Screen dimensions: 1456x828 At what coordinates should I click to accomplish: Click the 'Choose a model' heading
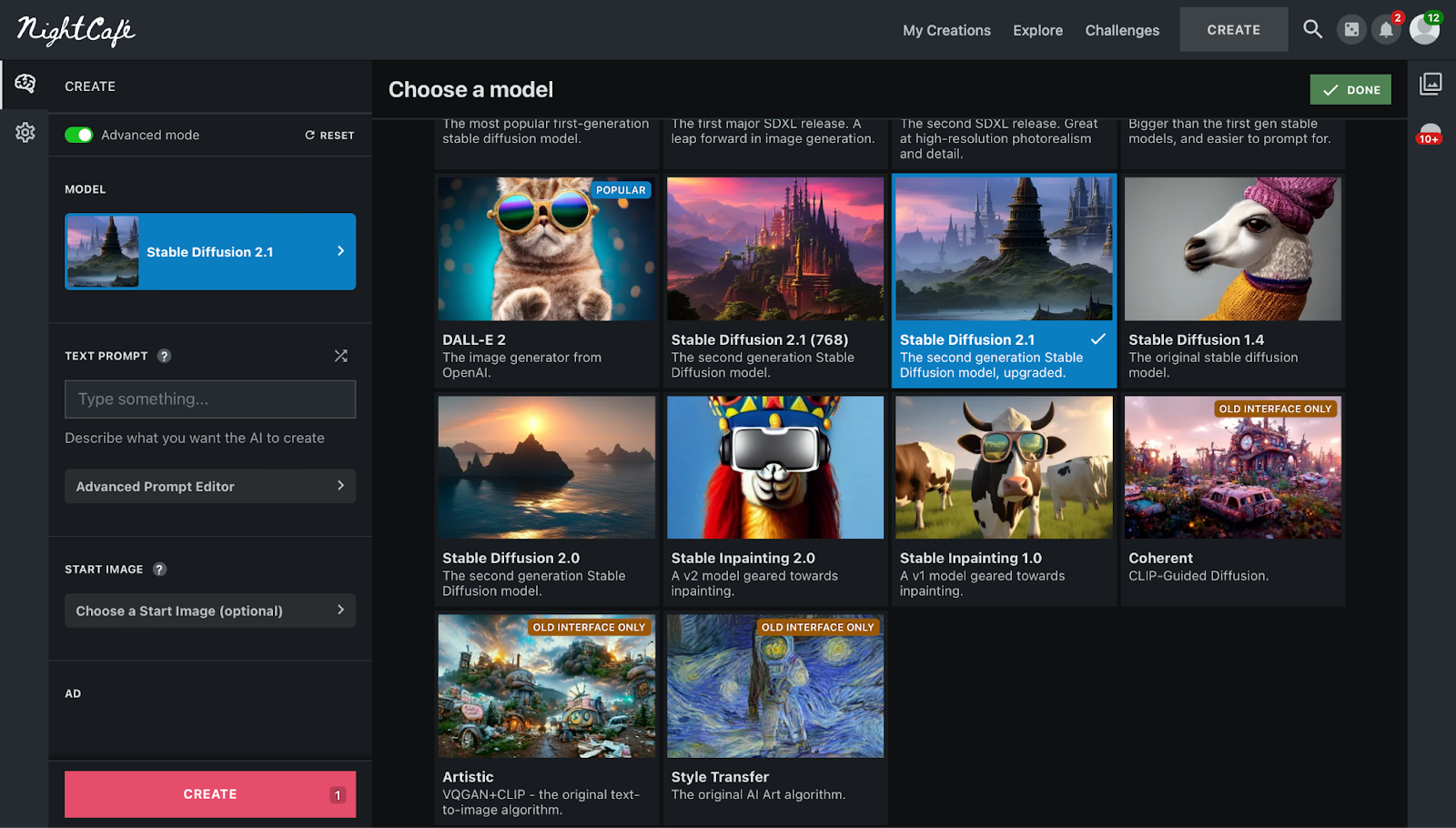click(470, 89)
